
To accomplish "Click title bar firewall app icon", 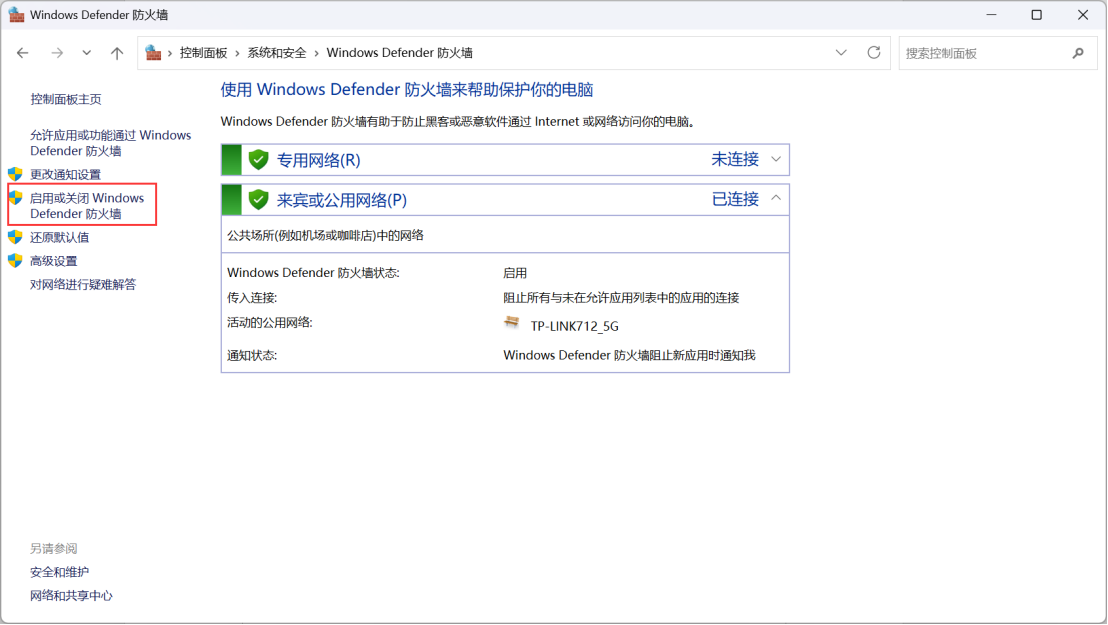I will click(16, 15).
